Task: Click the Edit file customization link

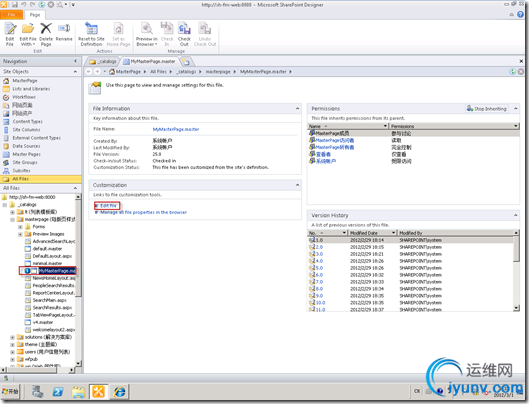Action: click(x=108, y=206)
